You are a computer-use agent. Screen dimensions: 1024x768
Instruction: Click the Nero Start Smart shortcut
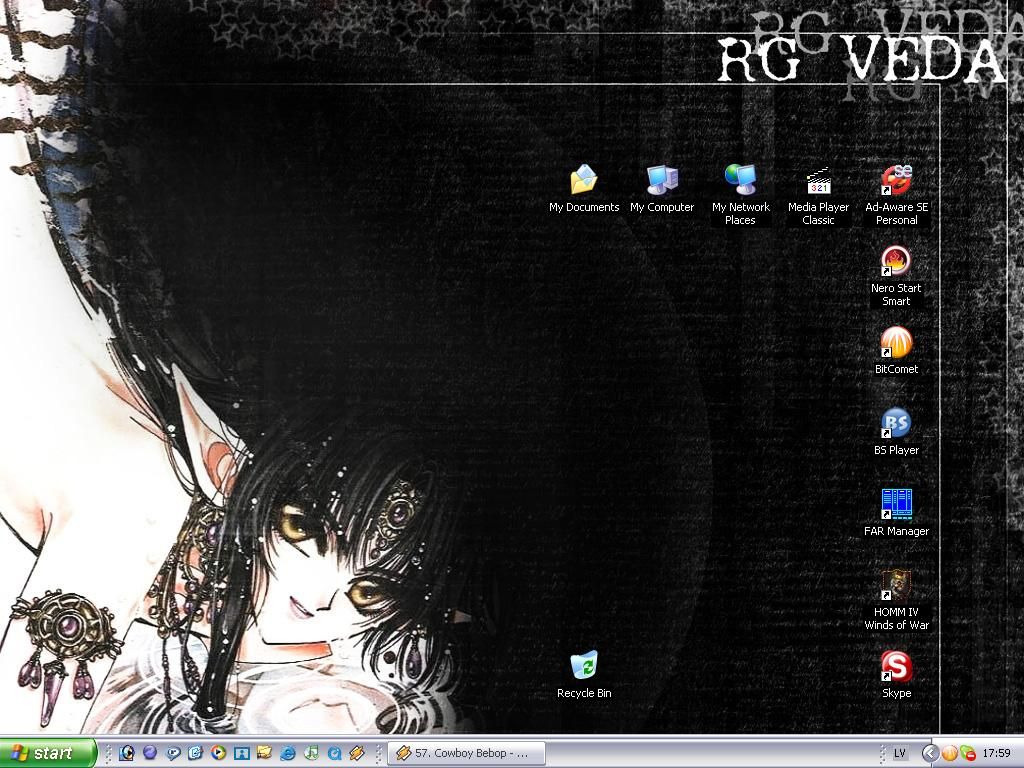click(896, 276)
